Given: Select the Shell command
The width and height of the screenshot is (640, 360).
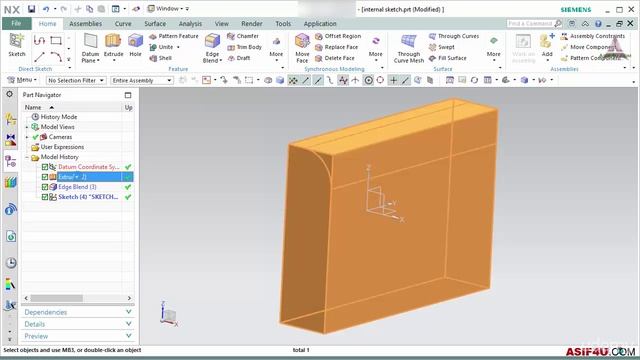Looking at the screenshot, I should (161, 58).
